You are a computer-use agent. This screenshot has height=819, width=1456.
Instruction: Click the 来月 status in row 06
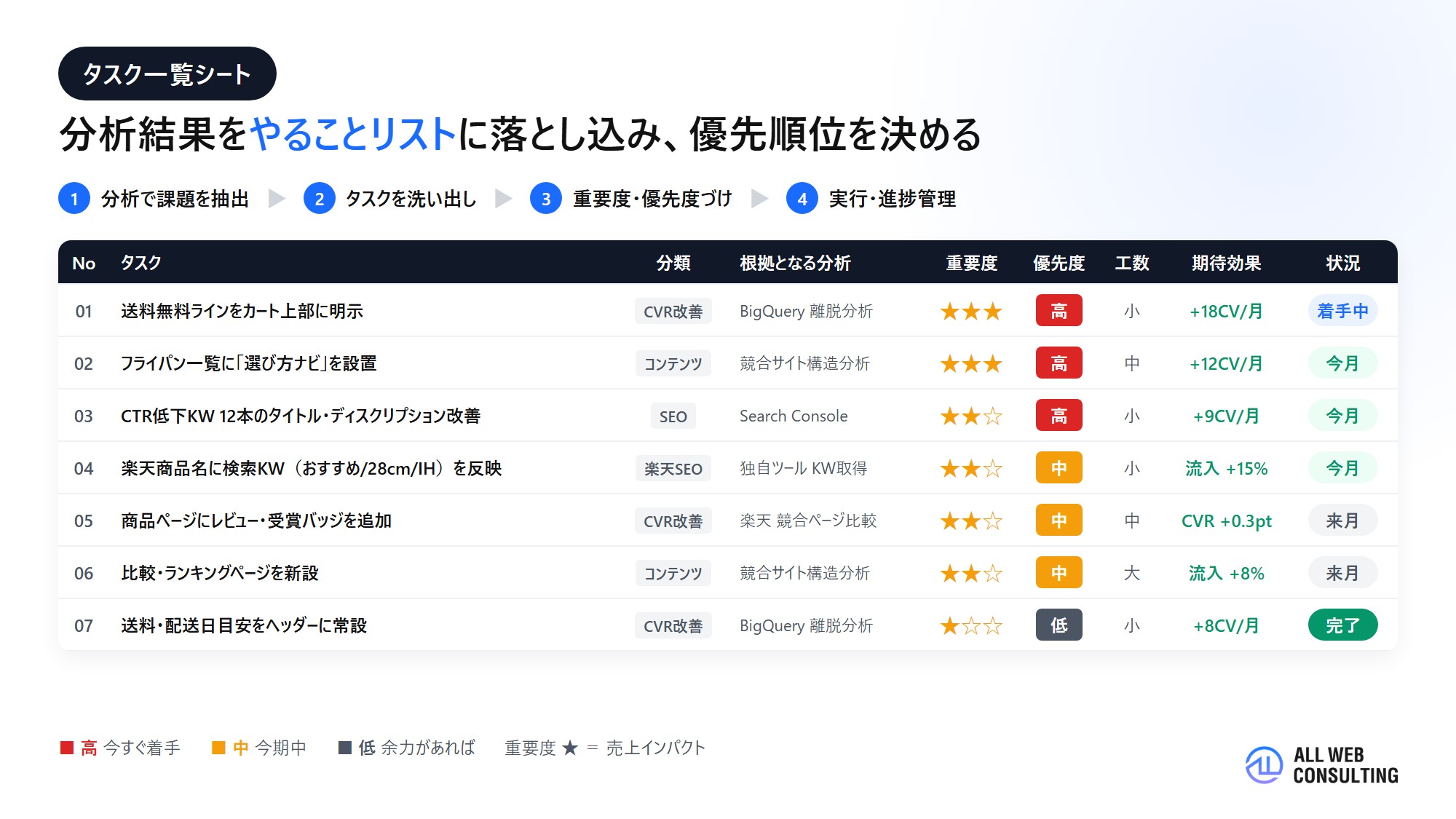1342,573
